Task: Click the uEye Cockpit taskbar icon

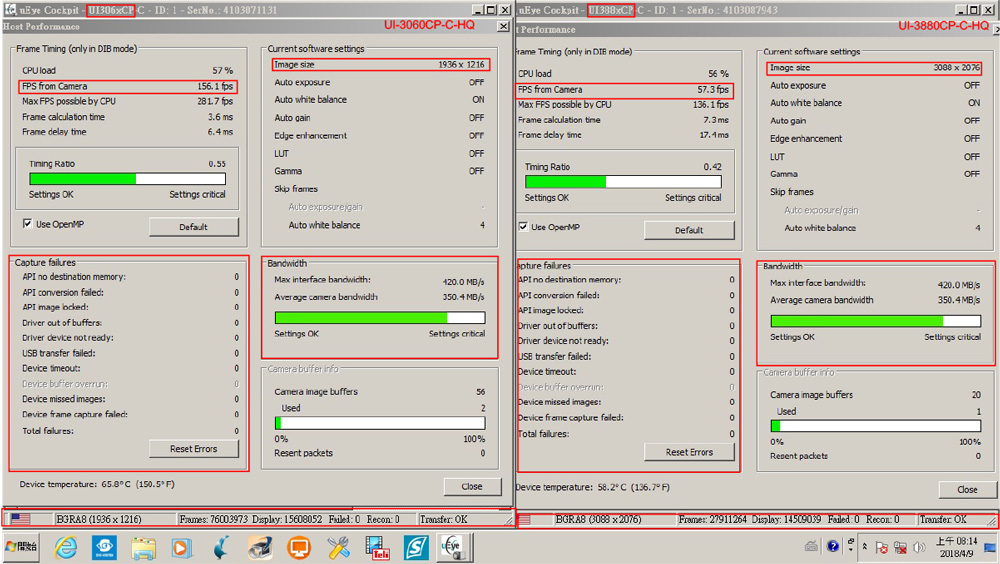Action: [453, 547]
